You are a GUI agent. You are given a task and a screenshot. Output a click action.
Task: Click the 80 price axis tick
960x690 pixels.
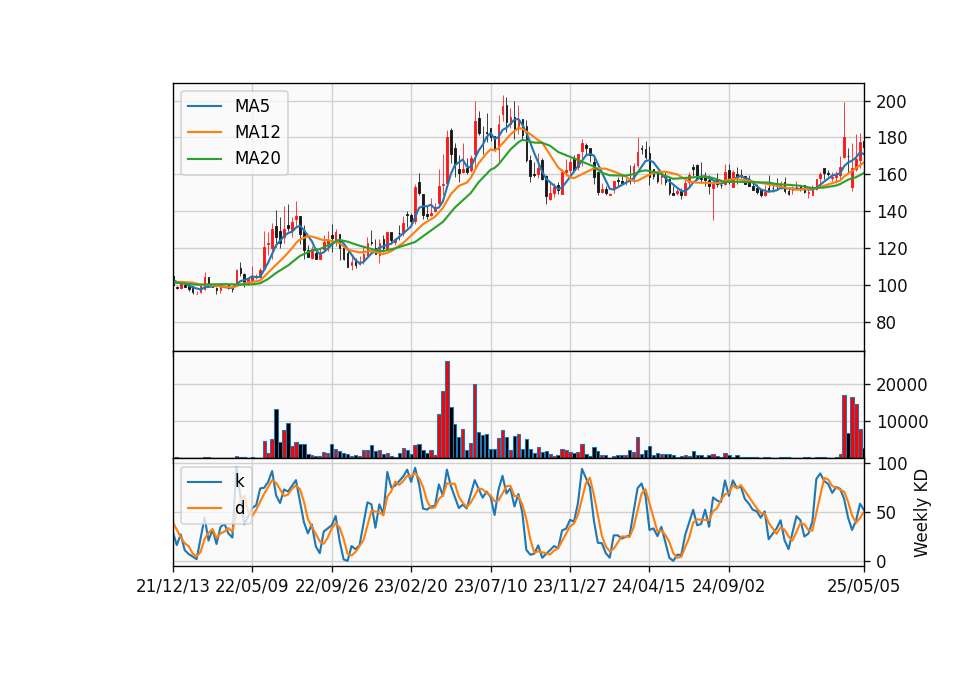click(886, 323)
